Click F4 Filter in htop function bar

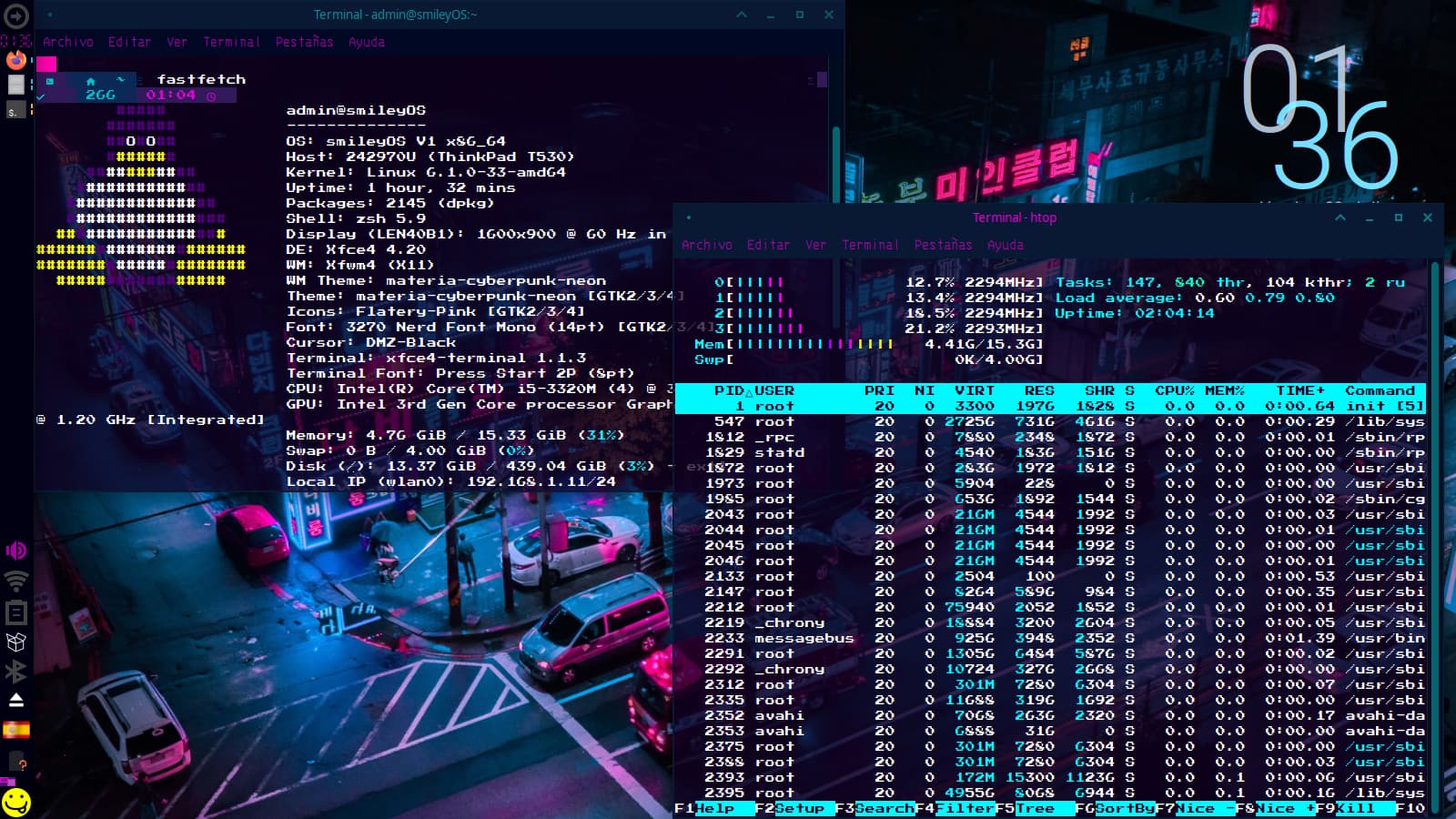click(x=955, y=808)
